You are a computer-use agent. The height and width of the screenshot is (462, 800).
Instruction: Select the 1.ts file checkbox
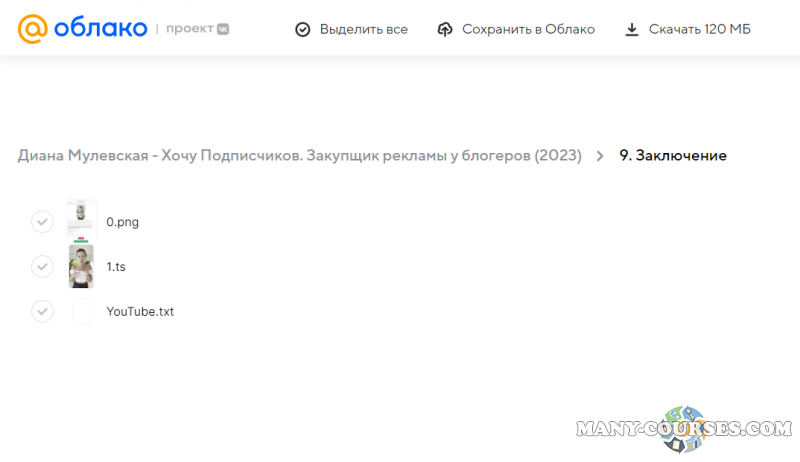[42, 266]
